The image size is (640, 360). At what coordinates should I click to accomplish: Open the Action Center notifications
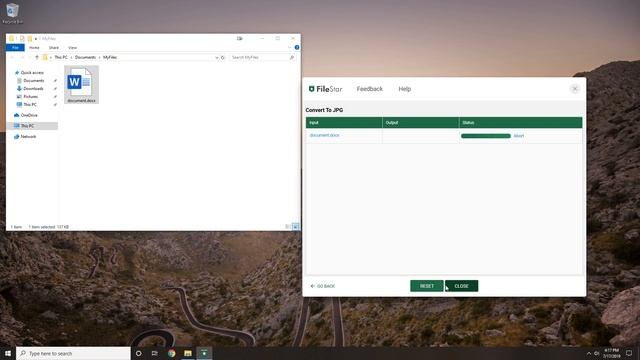tap(629, 353)
